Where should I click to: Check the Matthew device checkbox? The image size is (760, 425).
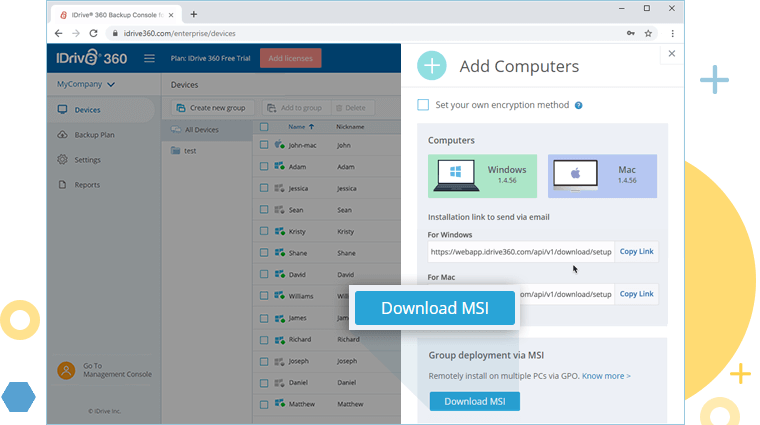click(x=264, y=404)
